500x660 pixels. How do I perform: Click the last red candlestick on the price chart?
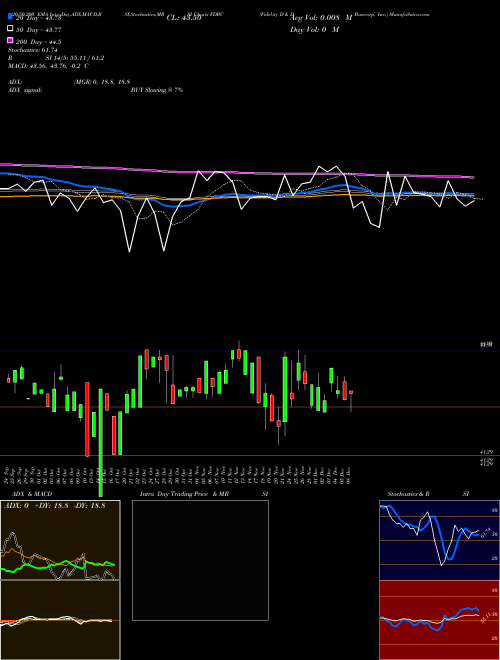pos(351,392)
